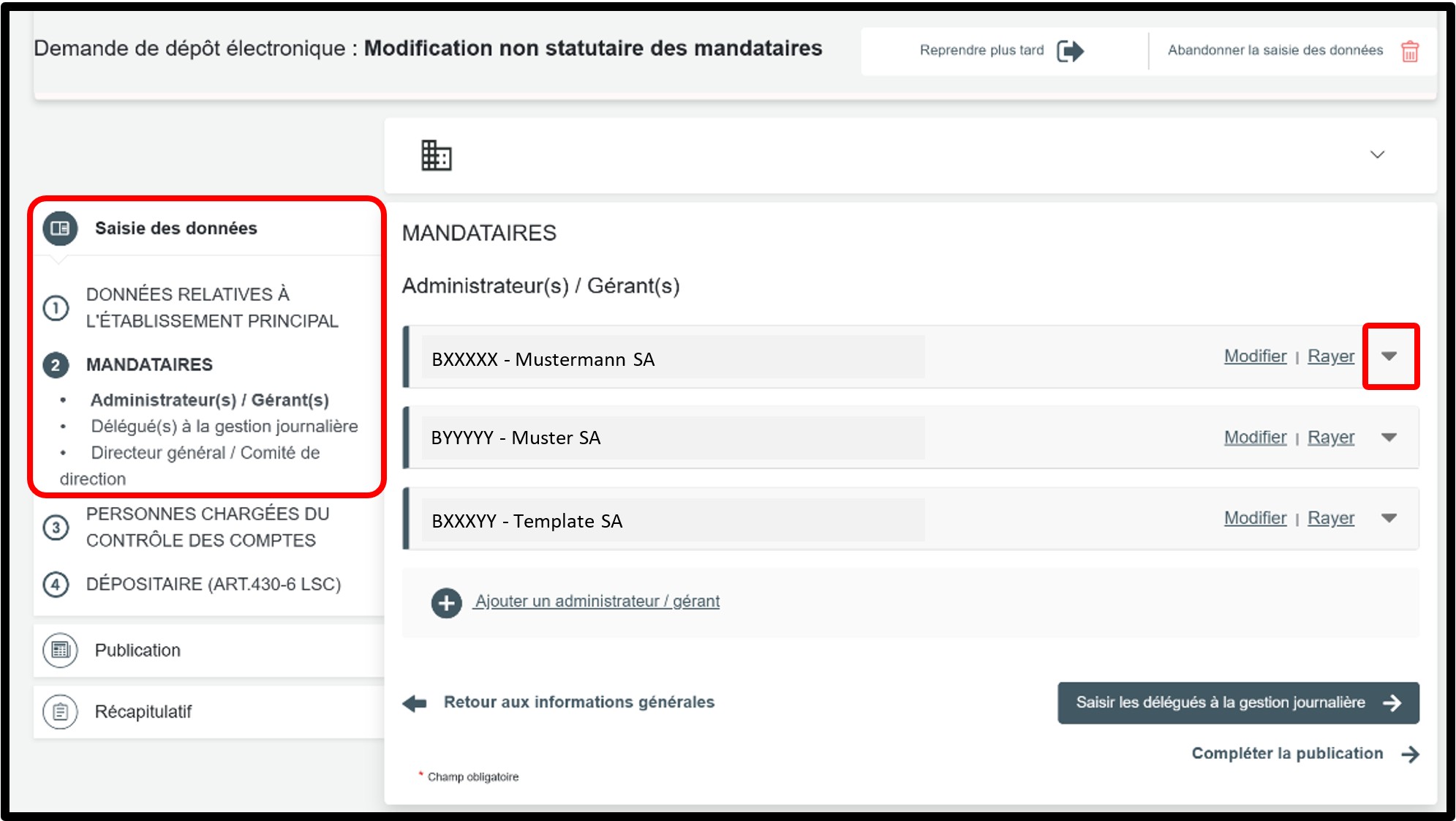The height and width of the screenshot is (821, 1456).
Task: Open step 1 Données relatives à l'établissement principal
Action: pos(211,307)
